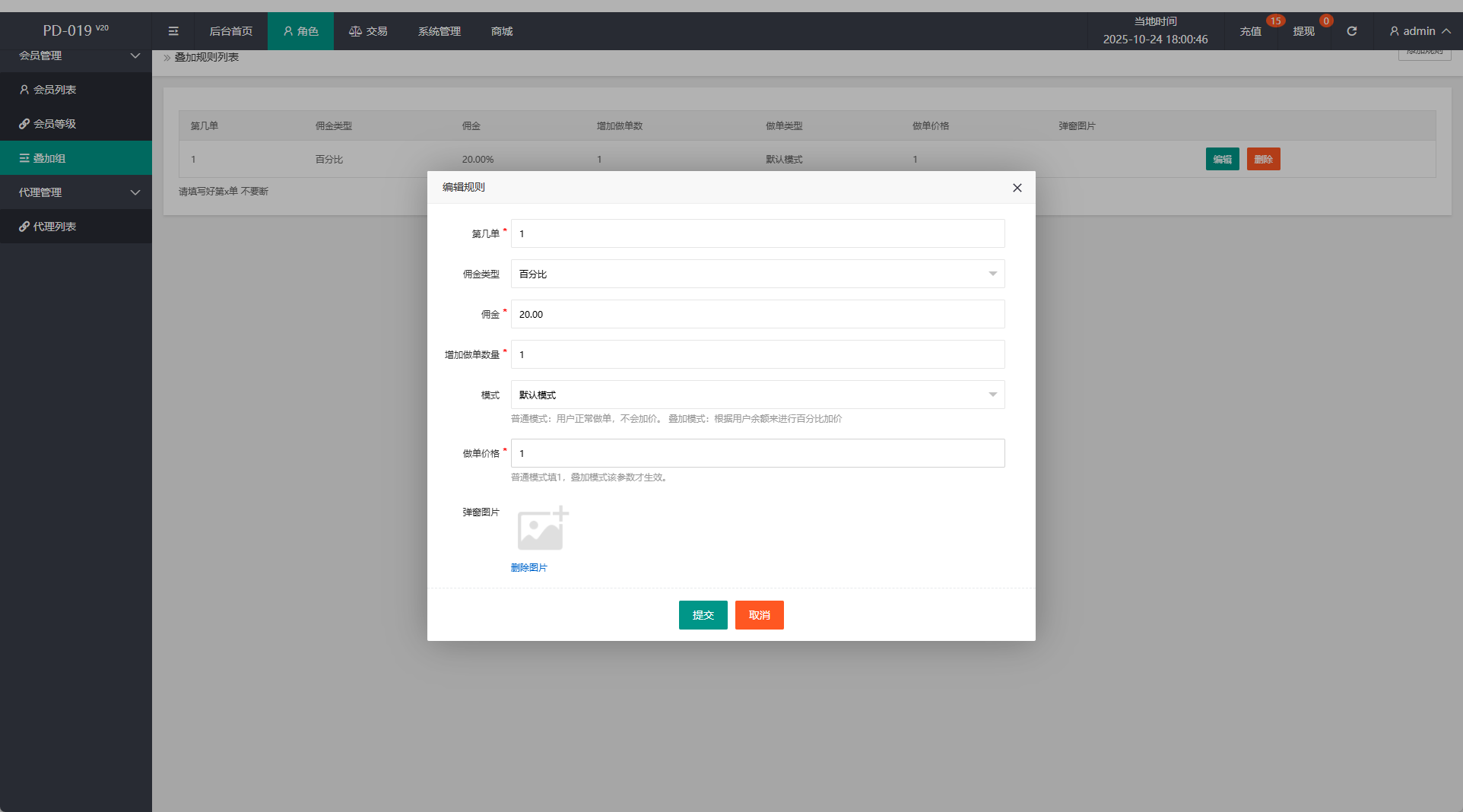
Task: Select 叠加组 in the sidebar
Action: (49, 158)
